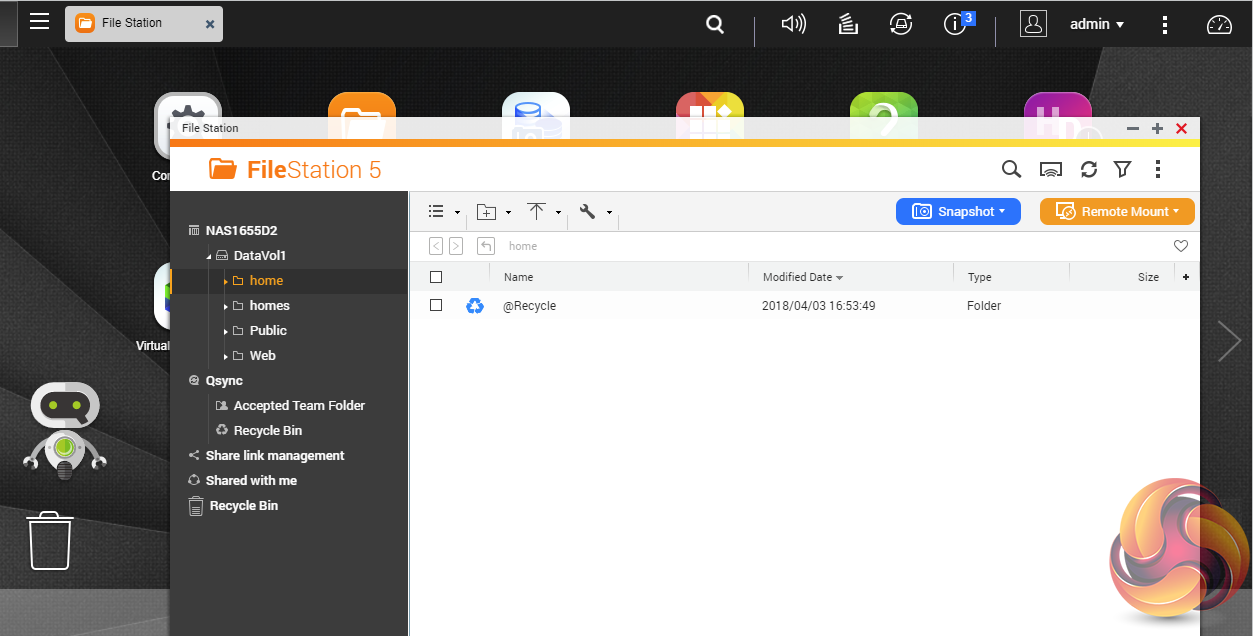The width and height of the screenshot is (1256, 636).
Task: Select the Public folder label in tree
Action: coord(268,331)
